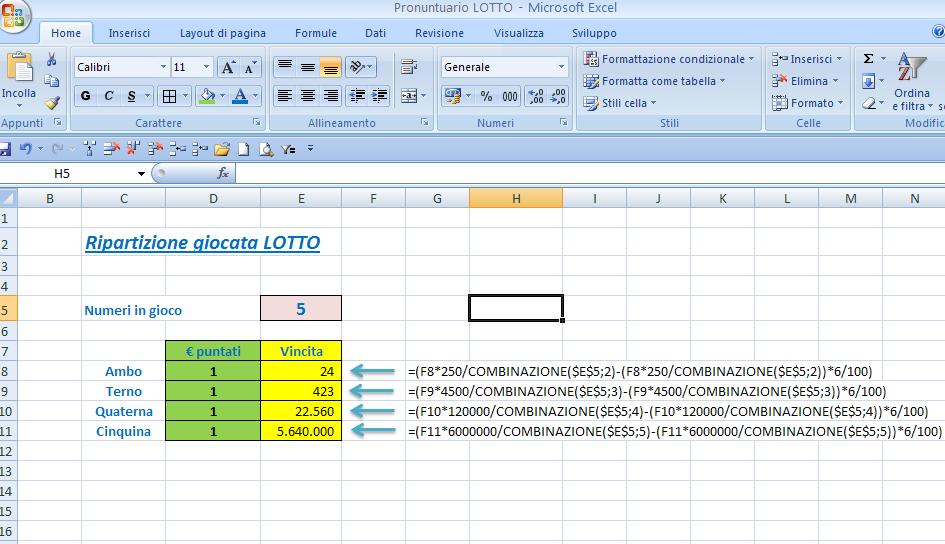Select the Format Painter brush icon
This screenshot has width=945, height=544.
click(x=52, y=103)
